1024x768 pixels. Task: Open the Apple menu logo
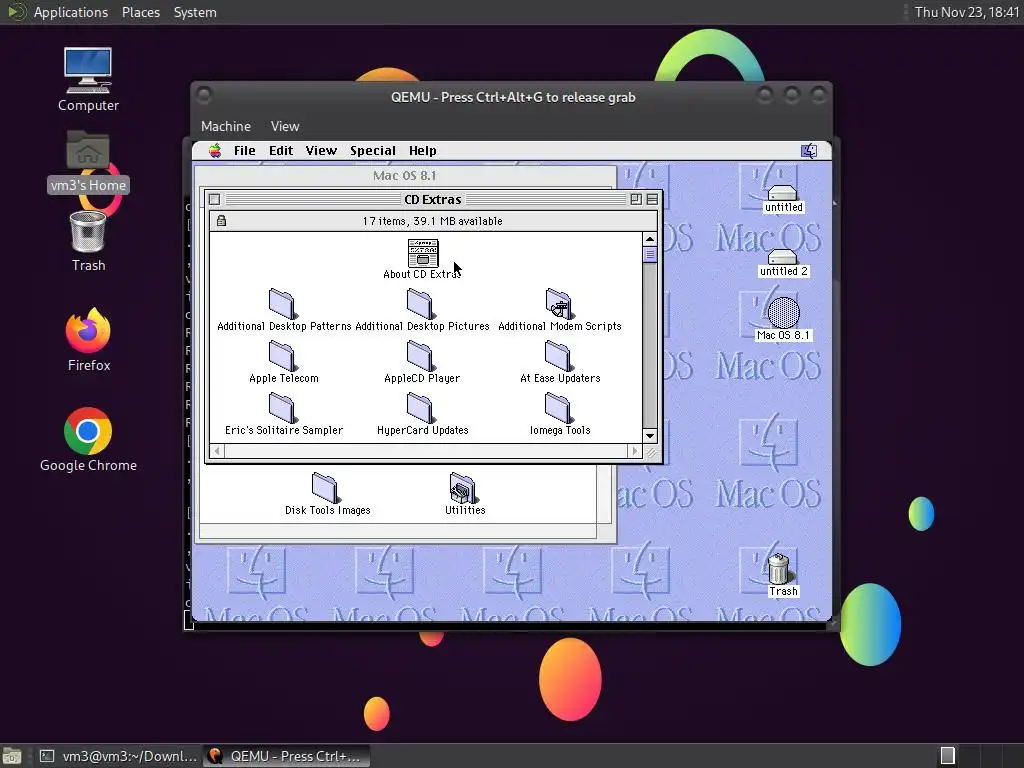215,151
